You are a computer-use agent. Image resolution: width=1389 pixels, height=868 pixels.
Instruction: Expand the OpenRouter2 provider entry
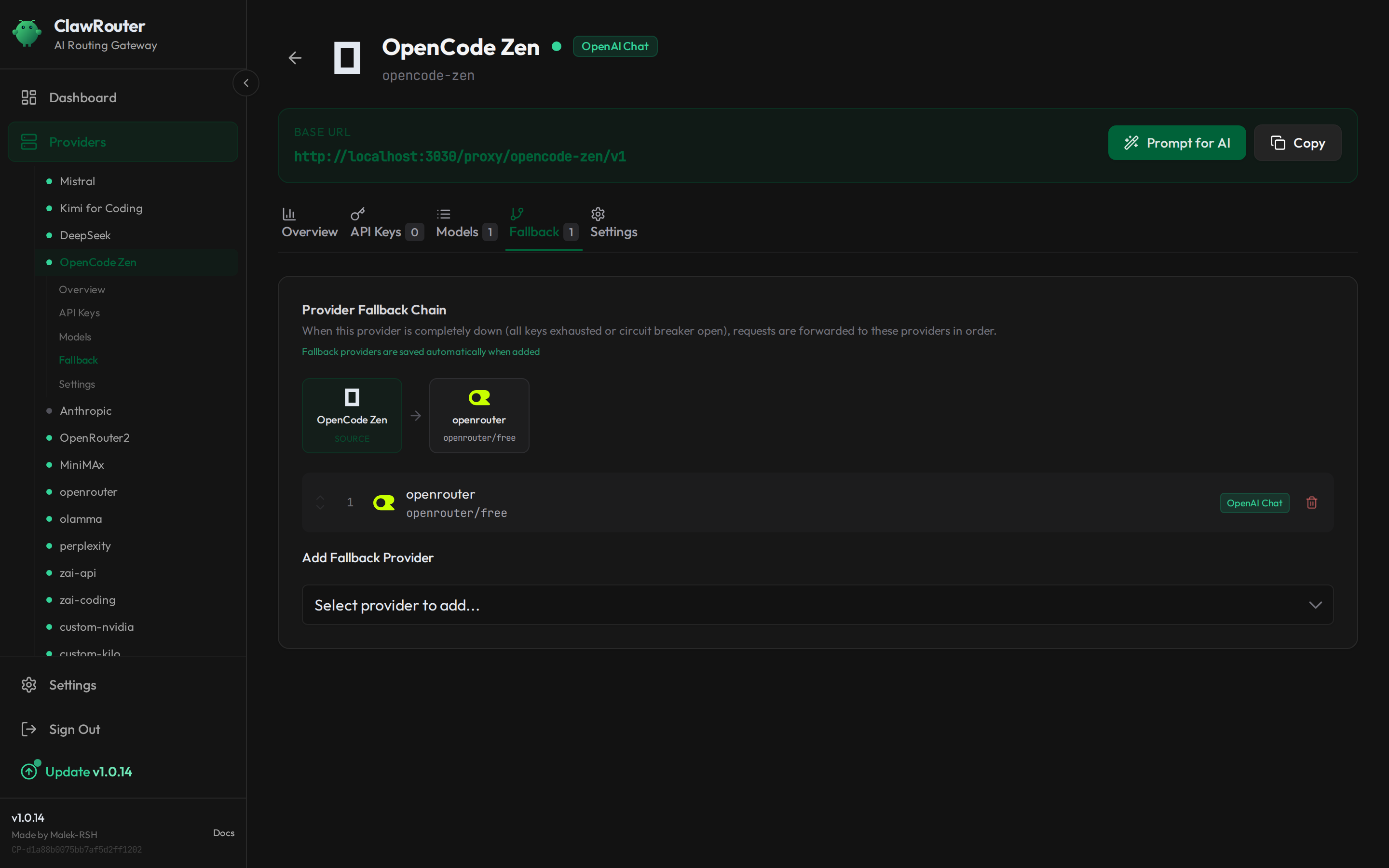[95, 438]
